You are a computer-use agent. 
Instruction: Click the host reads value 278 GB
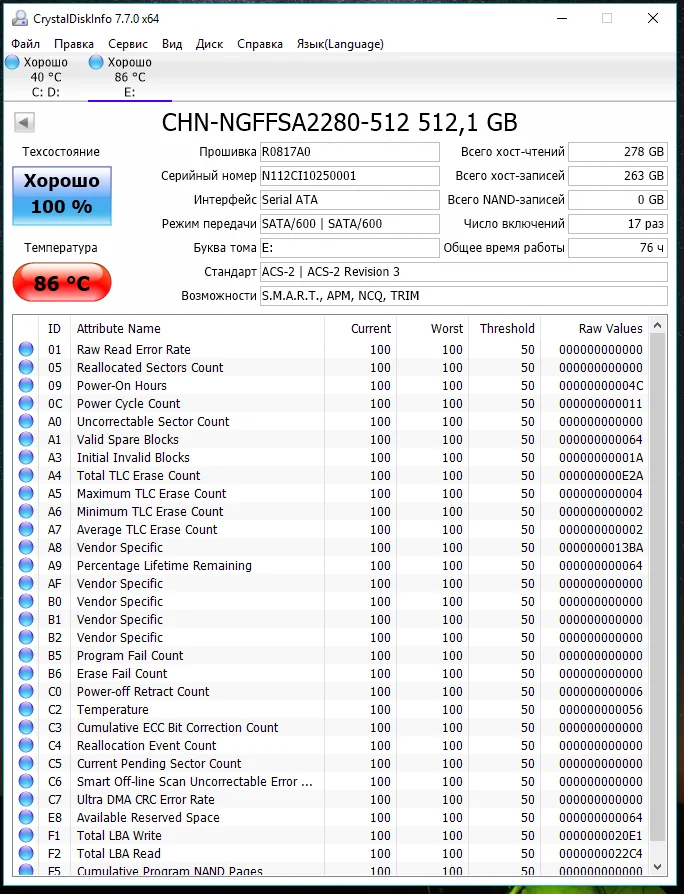click(618, 152)
